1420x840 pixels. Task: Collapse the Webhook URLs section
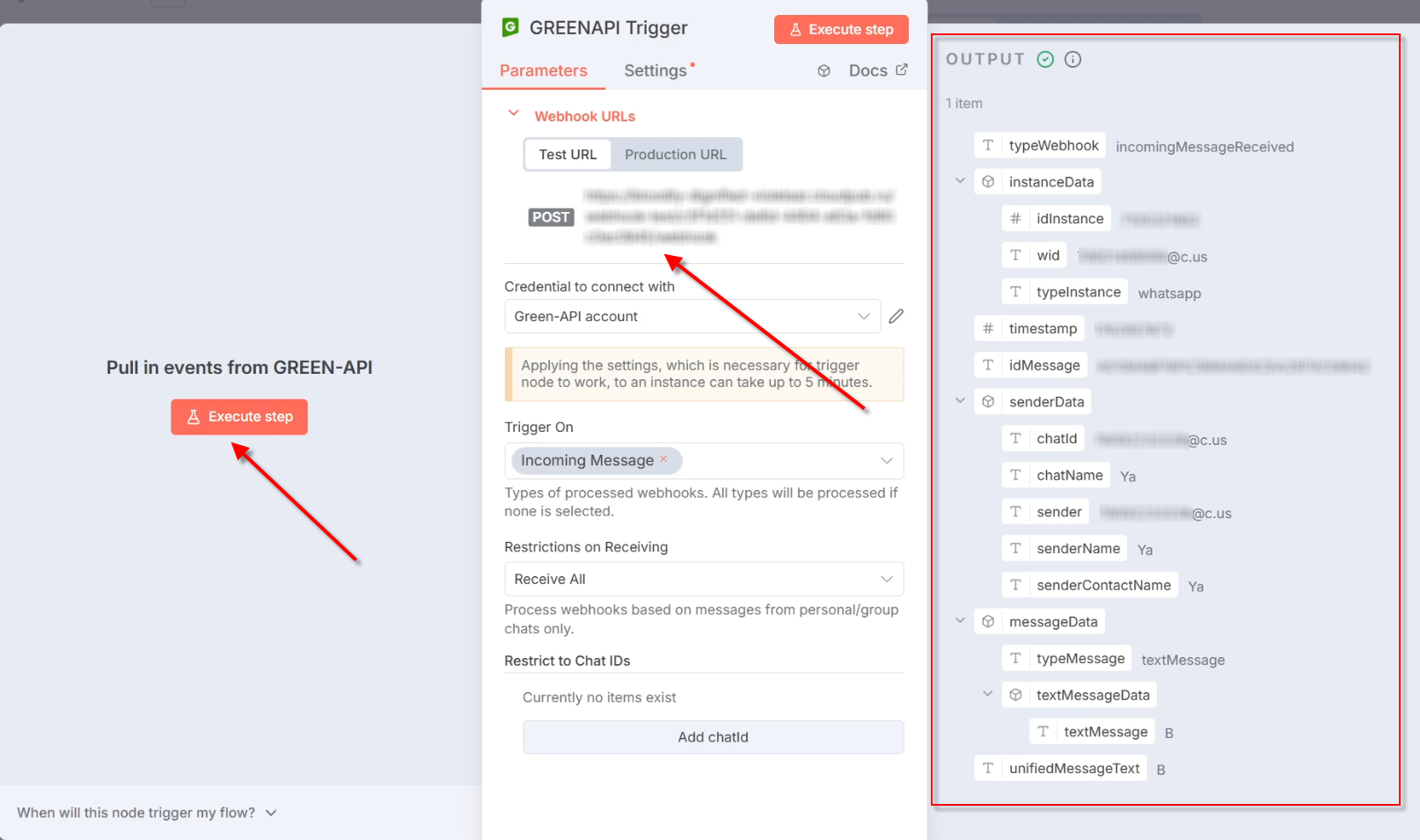coord(514,114)
